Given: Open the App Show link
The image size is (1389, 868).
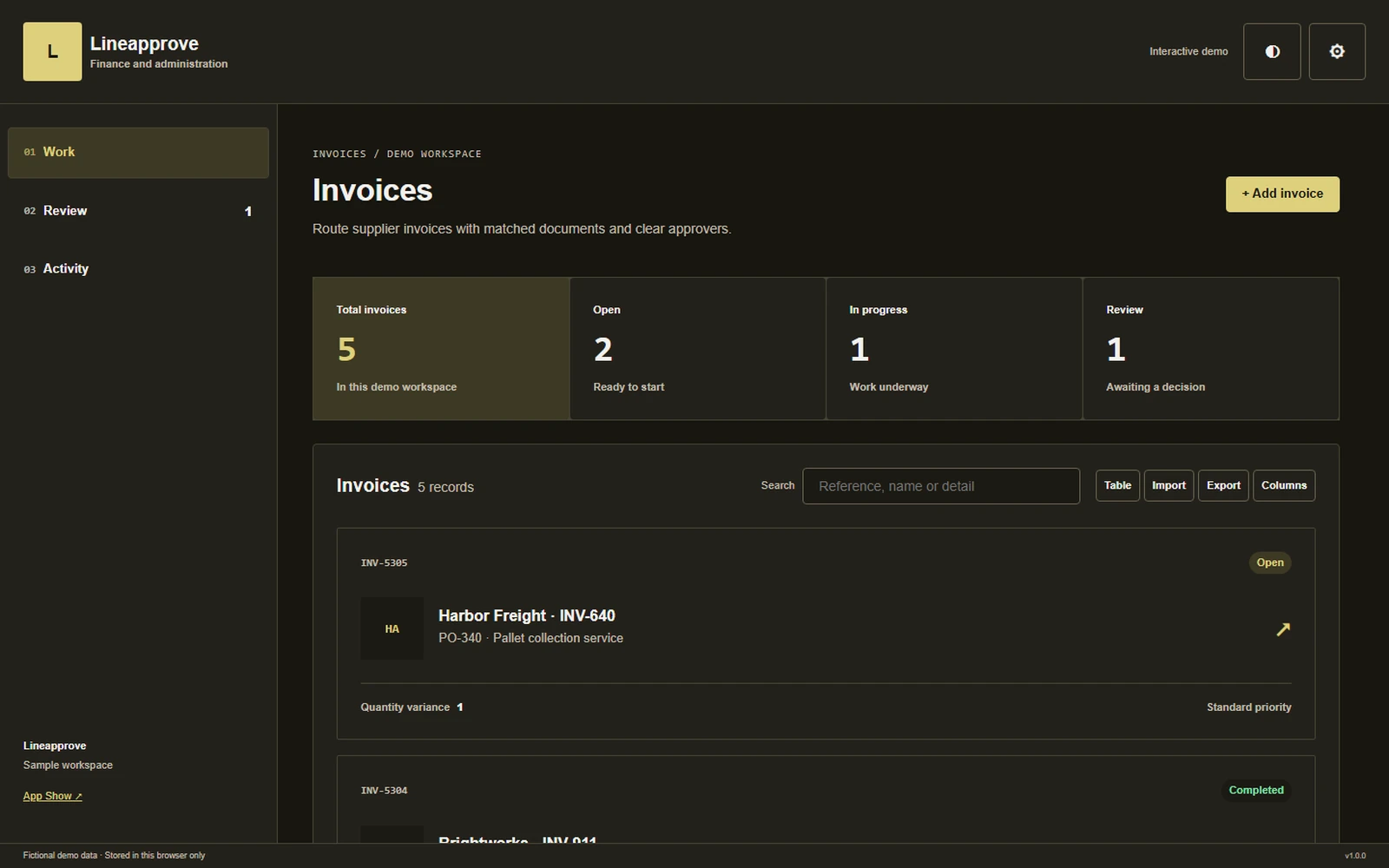Looking at the screenshot, I should coord(52,796).
